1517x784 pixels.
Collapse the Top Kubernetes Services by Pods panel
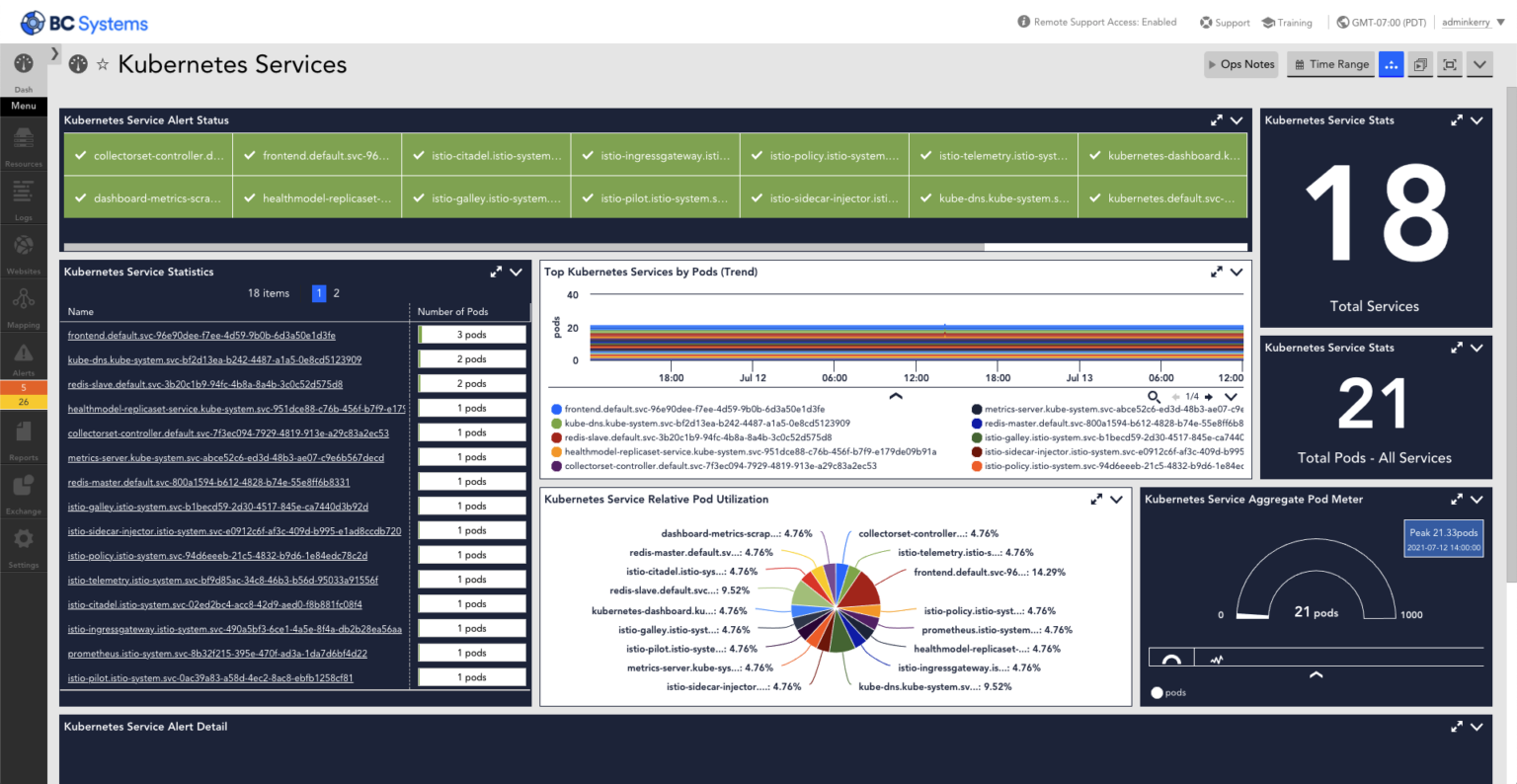tap(1238, 272)
